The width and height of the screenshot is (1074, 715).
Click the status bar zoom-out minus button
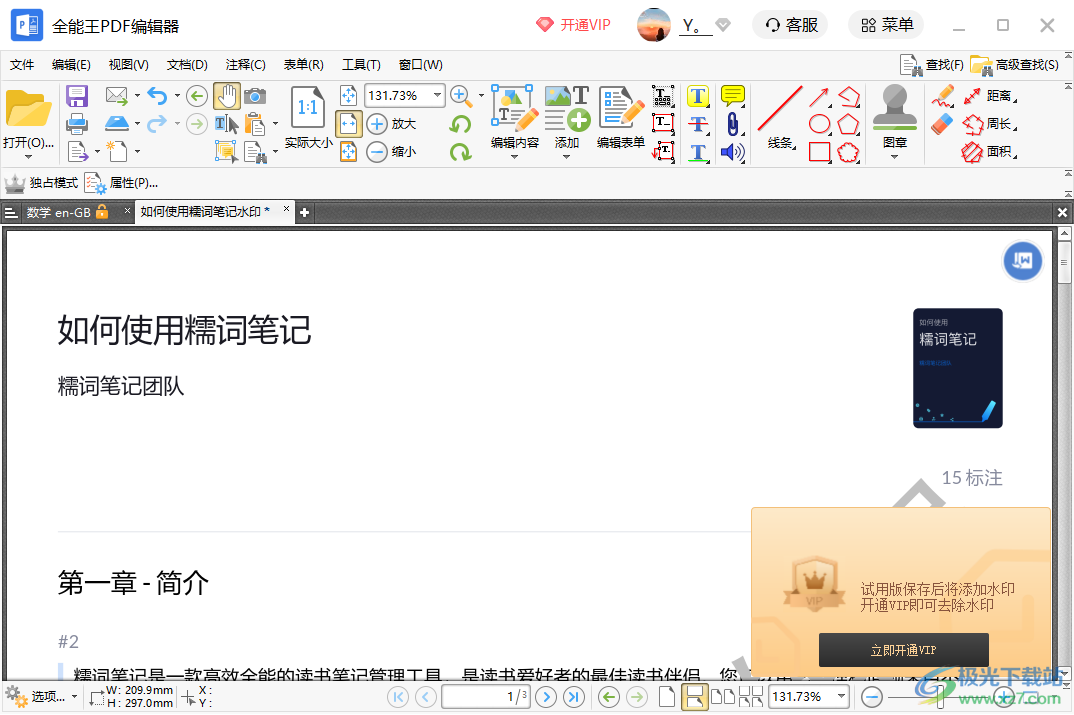coord(871,697)
